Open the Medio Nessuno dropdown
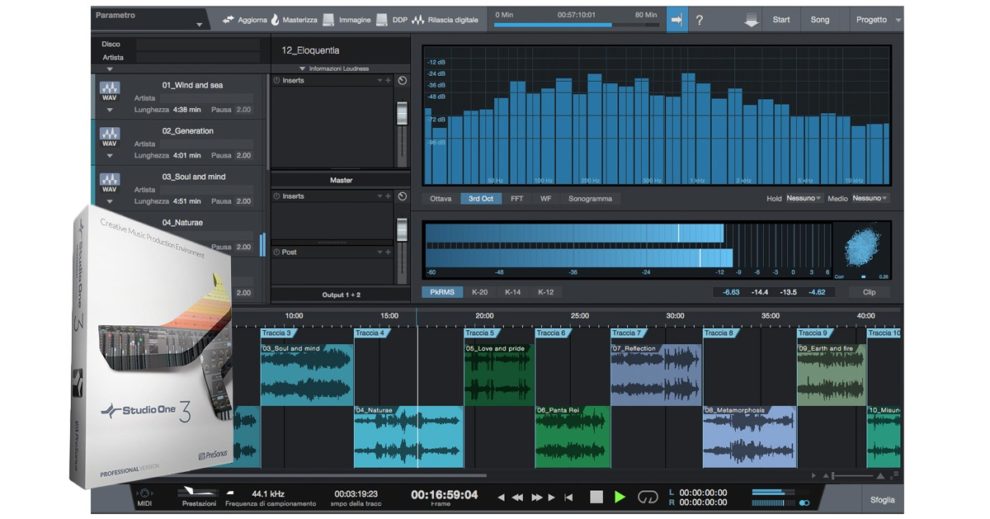Viewport: 990px width, 519px height. 870,198
